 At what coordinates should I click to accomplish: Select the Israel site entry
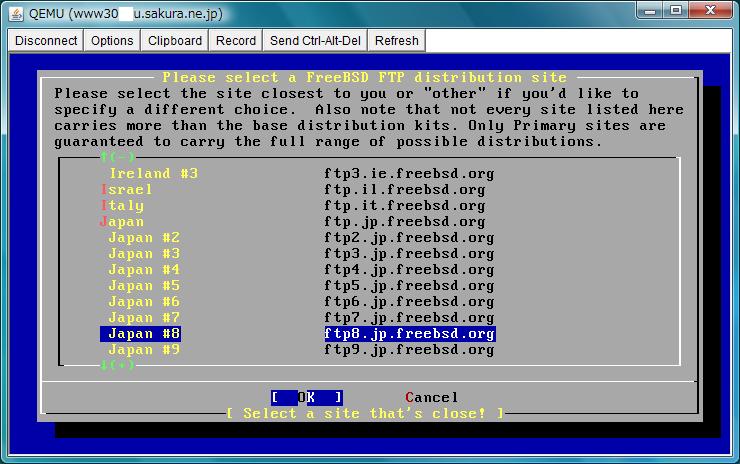click(127, 190)
